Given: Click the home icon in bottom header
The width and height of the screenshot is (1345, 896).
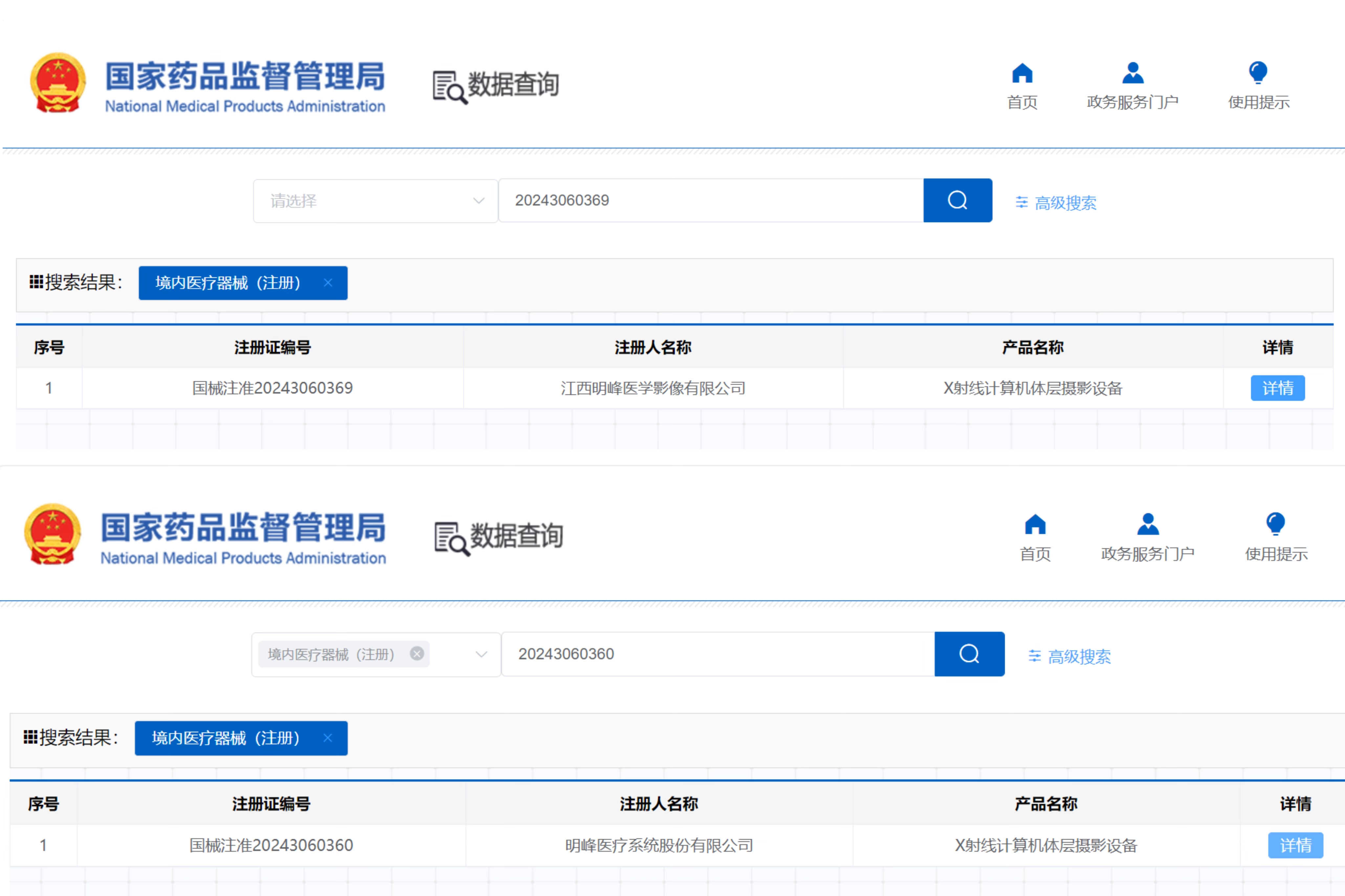Looking at the screenshot, I should pos(1035,524).
